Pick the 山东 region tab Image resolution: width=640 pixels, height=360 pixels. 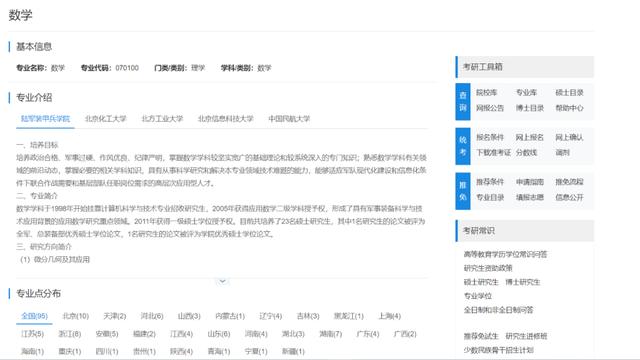[219, 334]
